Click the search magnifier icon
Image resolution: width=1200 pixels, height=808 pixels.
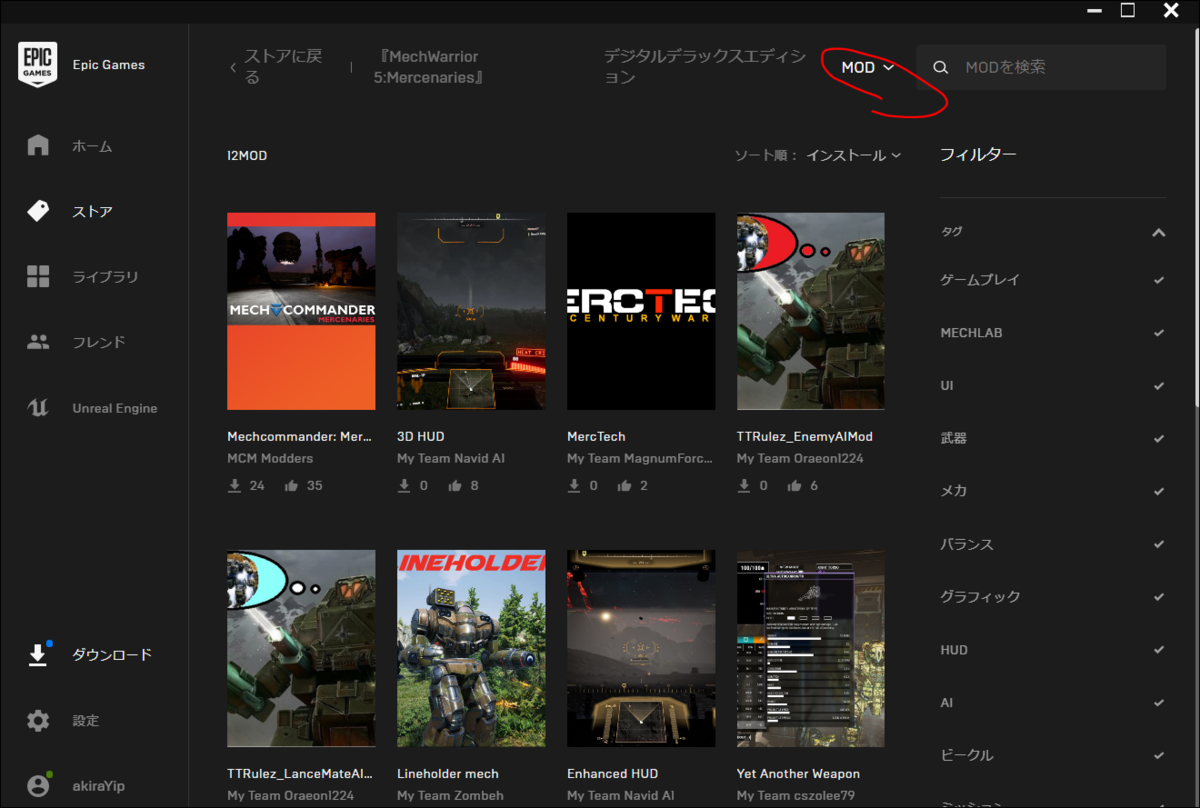[x=940, y=67]
